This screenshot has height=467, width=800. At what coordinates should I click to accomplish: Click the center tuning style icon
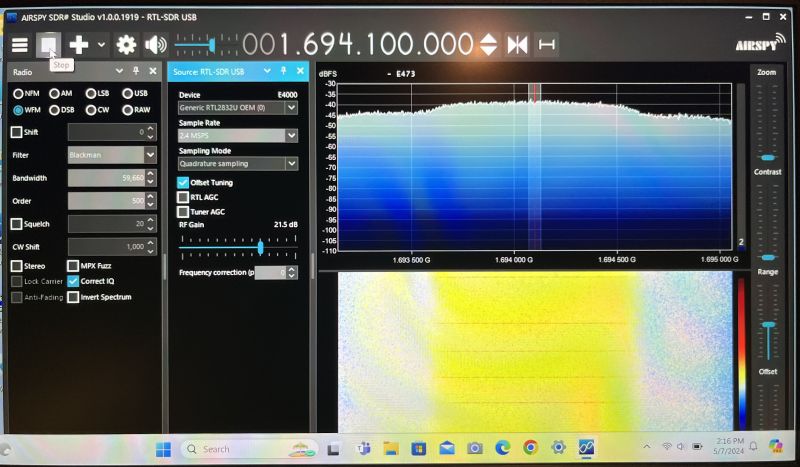coord(517,45)
